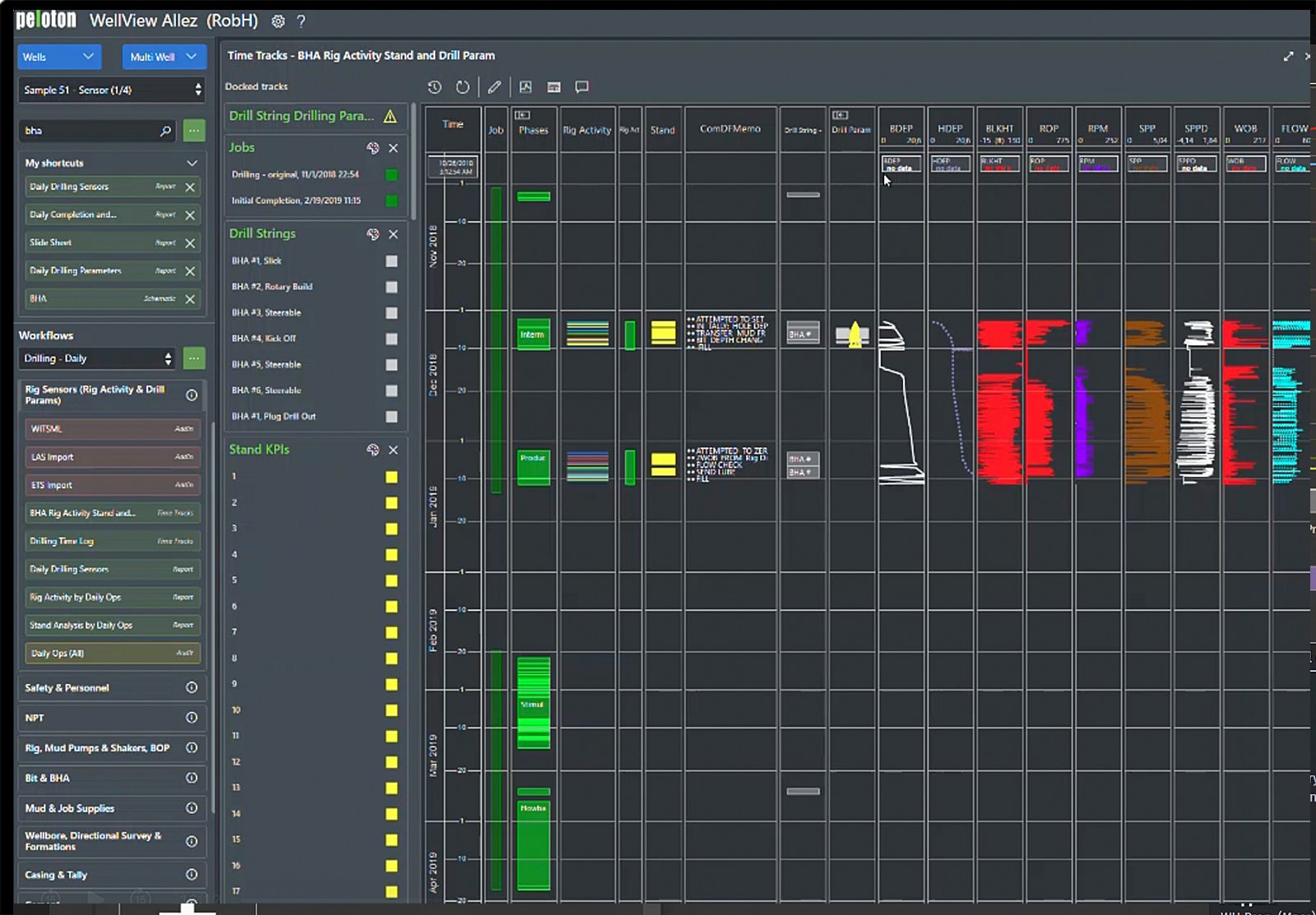Click the expand fullscreen icon on Time Tracks
The image size is (1316, 915).
(x=1288, y=56)
